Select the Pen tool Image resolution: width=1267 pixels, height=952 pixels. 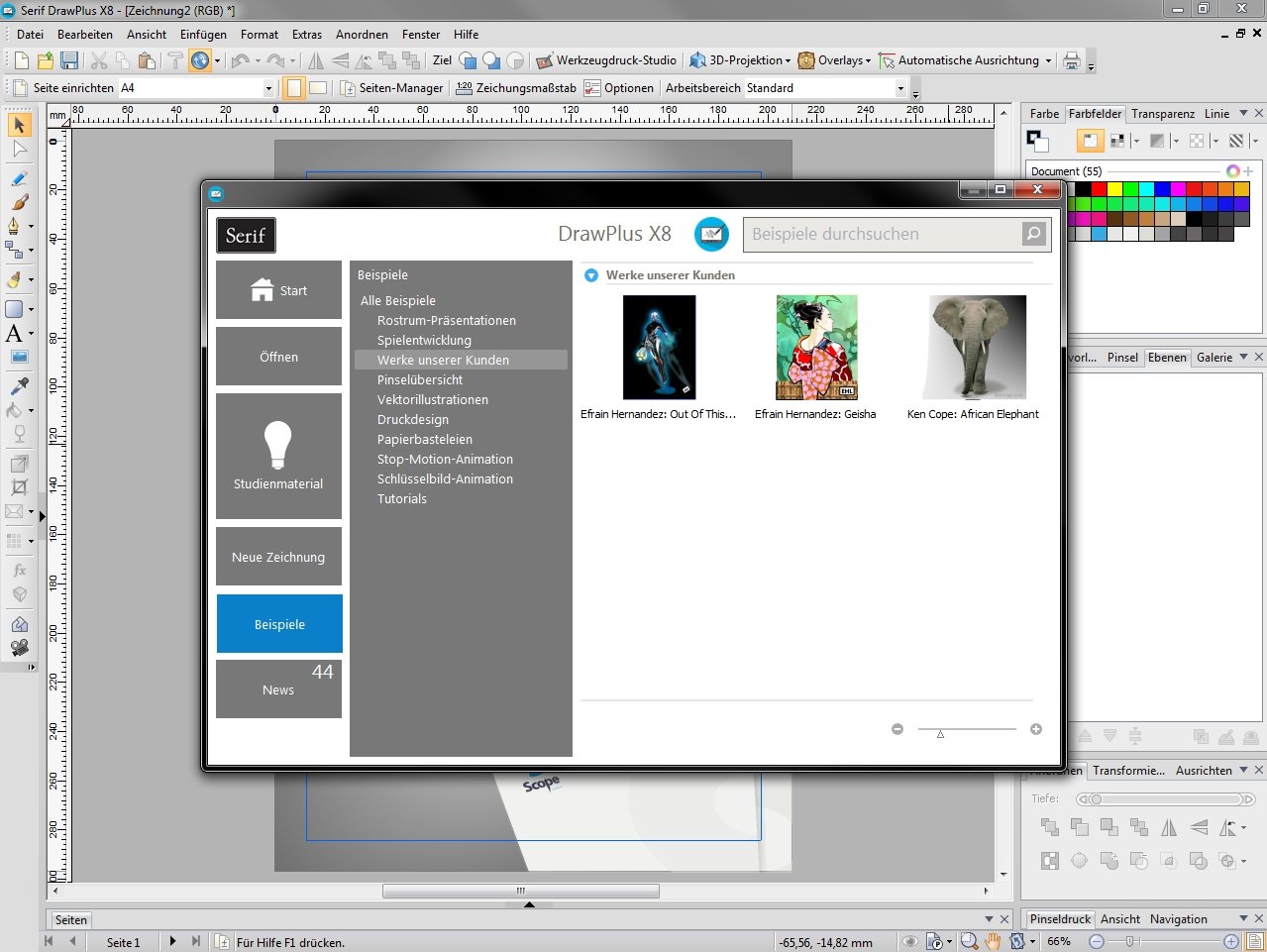(x=15, y=226)
